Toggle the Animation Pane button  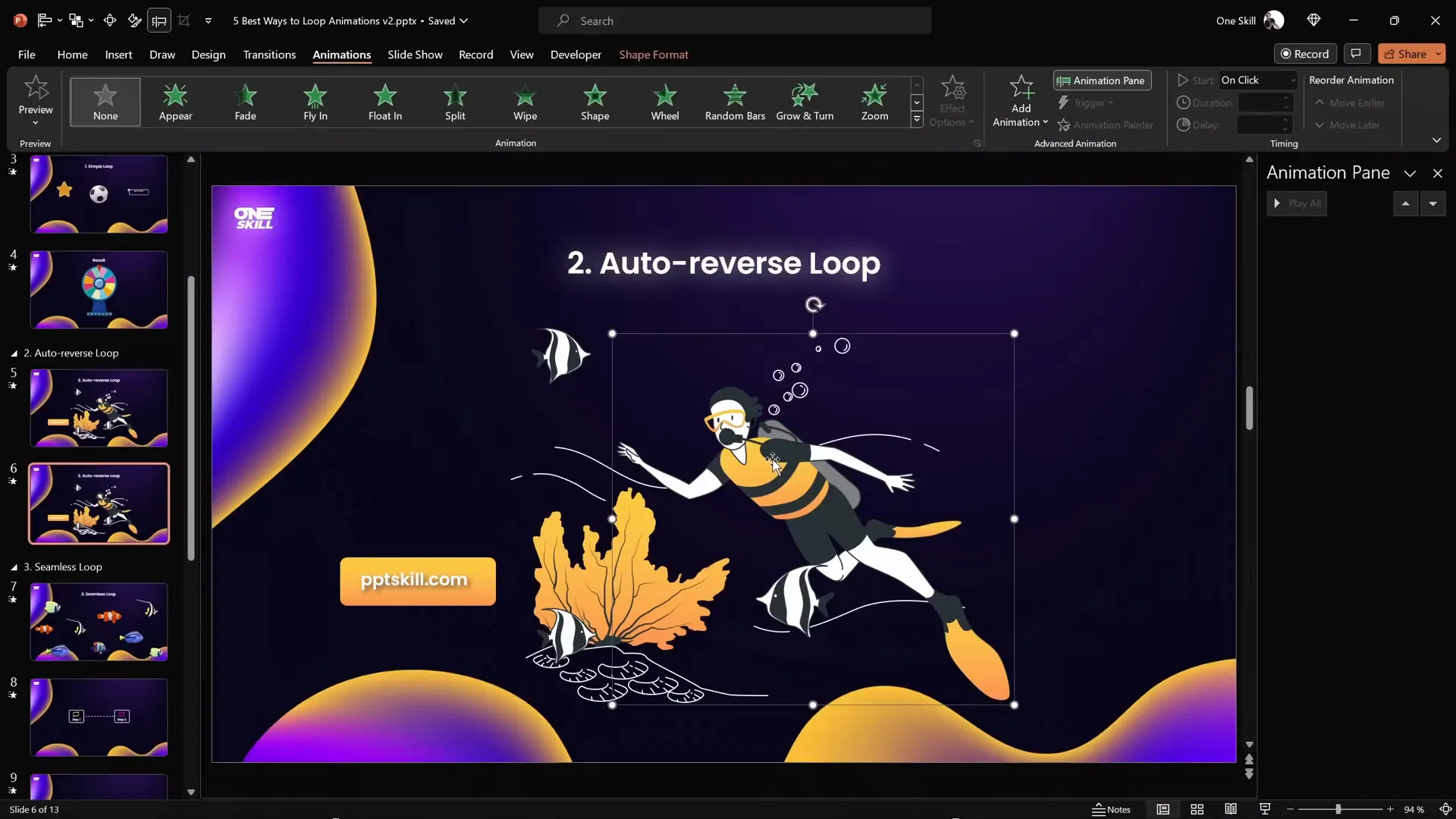coord(1102,80)
